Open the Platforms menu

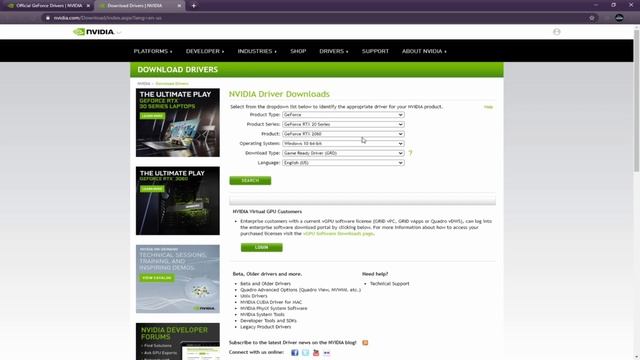[153, 51]
